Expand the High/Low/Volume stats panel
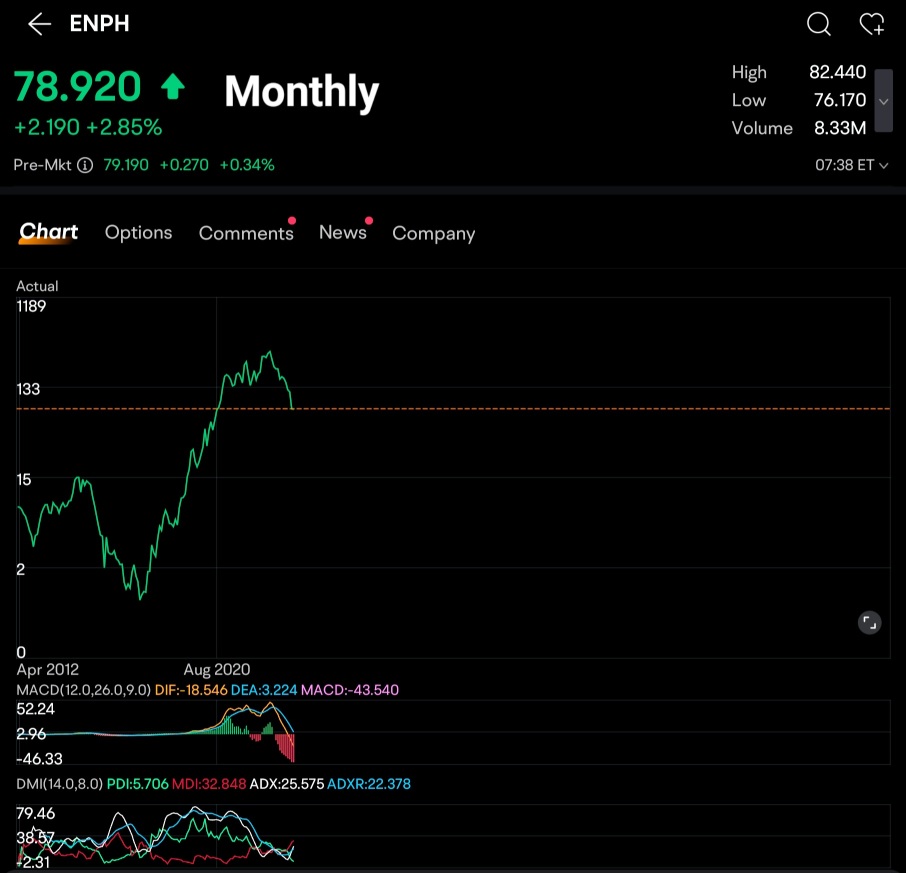 coord(883,101)
